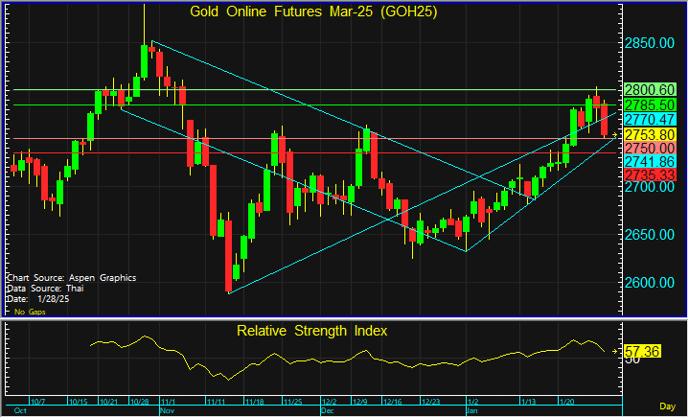Click the Relative Strength Index pane title

(x=311, y=329)
